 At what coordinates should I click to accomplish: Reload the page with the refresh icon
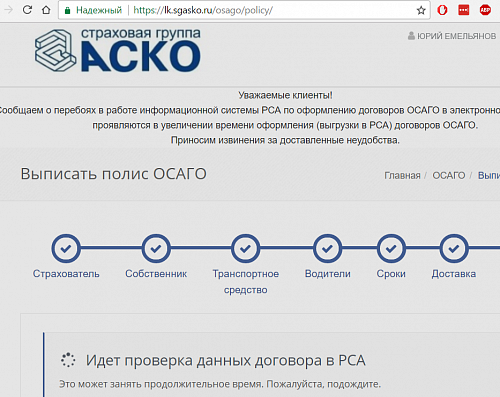[27, 10]
